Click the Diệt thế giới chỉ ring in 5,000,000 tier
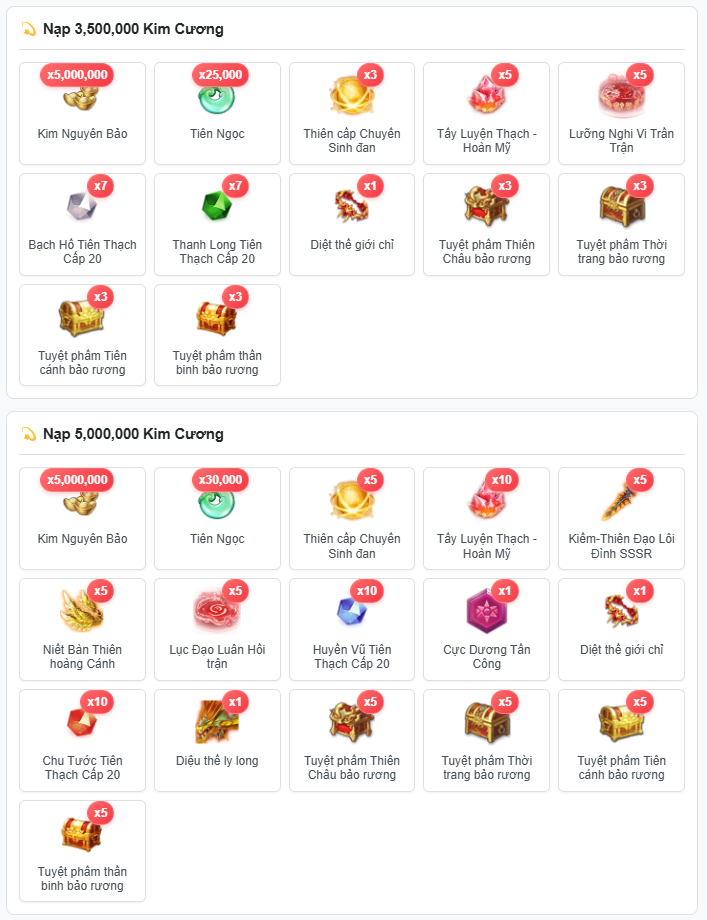This screenshot has width=707, height=920. (x=621, y=611)
